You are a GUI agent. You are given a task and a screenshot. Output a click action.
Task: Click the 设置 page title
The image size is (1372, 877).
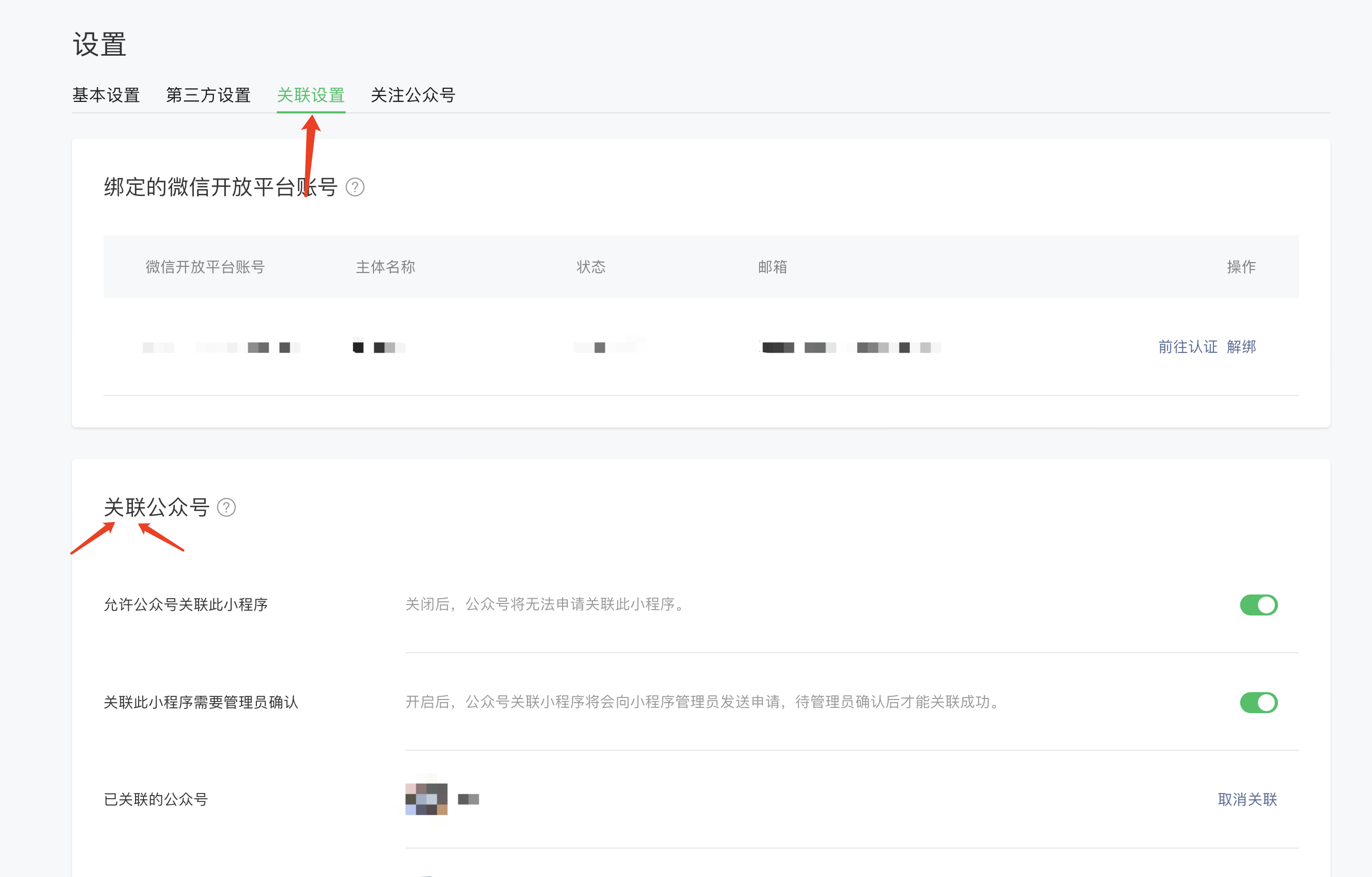click(99, 45)
